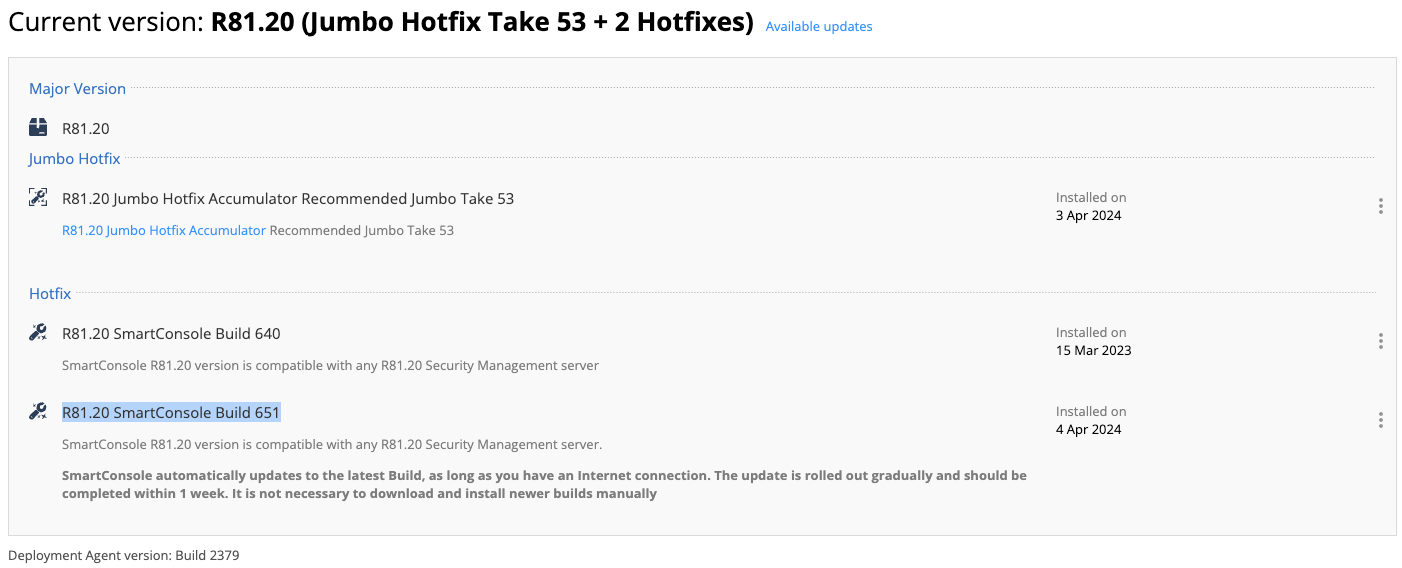
Task: Click the R81.20 major version package icon
Action: (x=38, y=127)
